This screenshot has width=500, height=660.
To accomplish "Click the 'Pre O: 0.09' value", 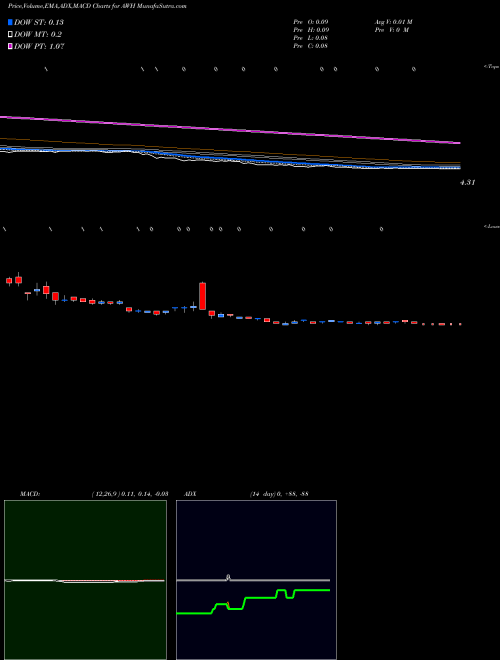I will (311, 22).
